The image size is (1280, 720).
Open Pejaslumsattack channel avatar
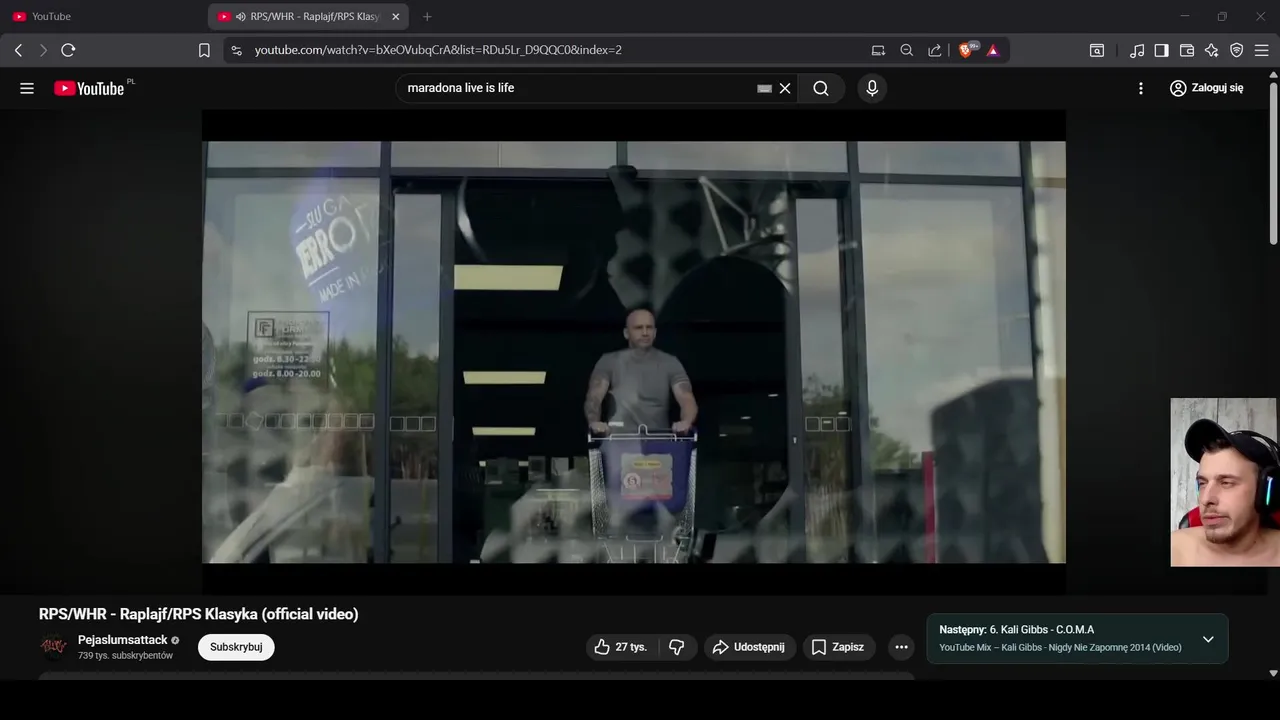click(53, 647)
